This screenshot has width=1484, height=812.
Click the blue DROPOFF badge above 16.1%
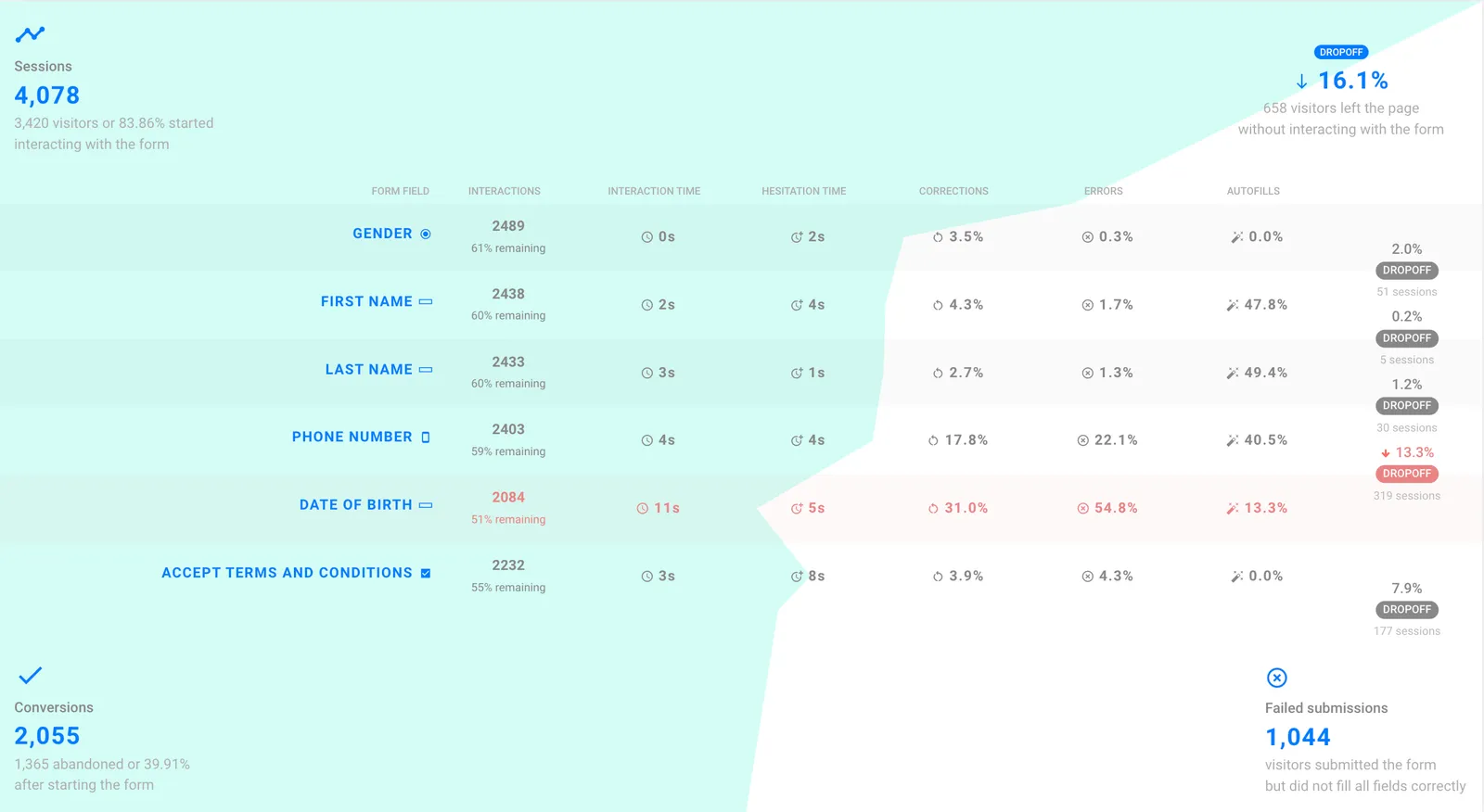pos(1341,52)
